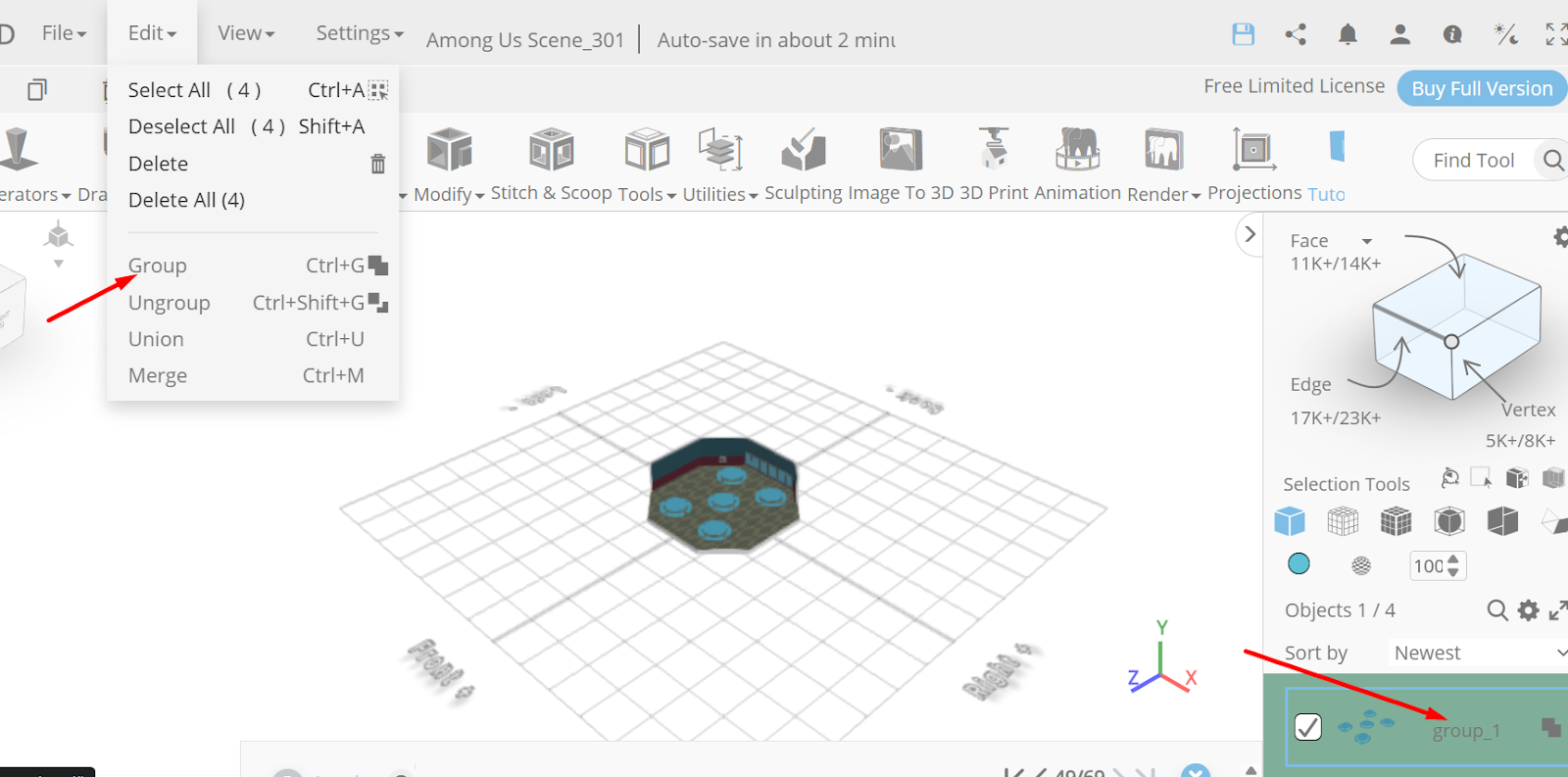This screenshot has height=777, width=1568.
Task: Select the blue solid cube selection mode
Action: point(1290,521)
